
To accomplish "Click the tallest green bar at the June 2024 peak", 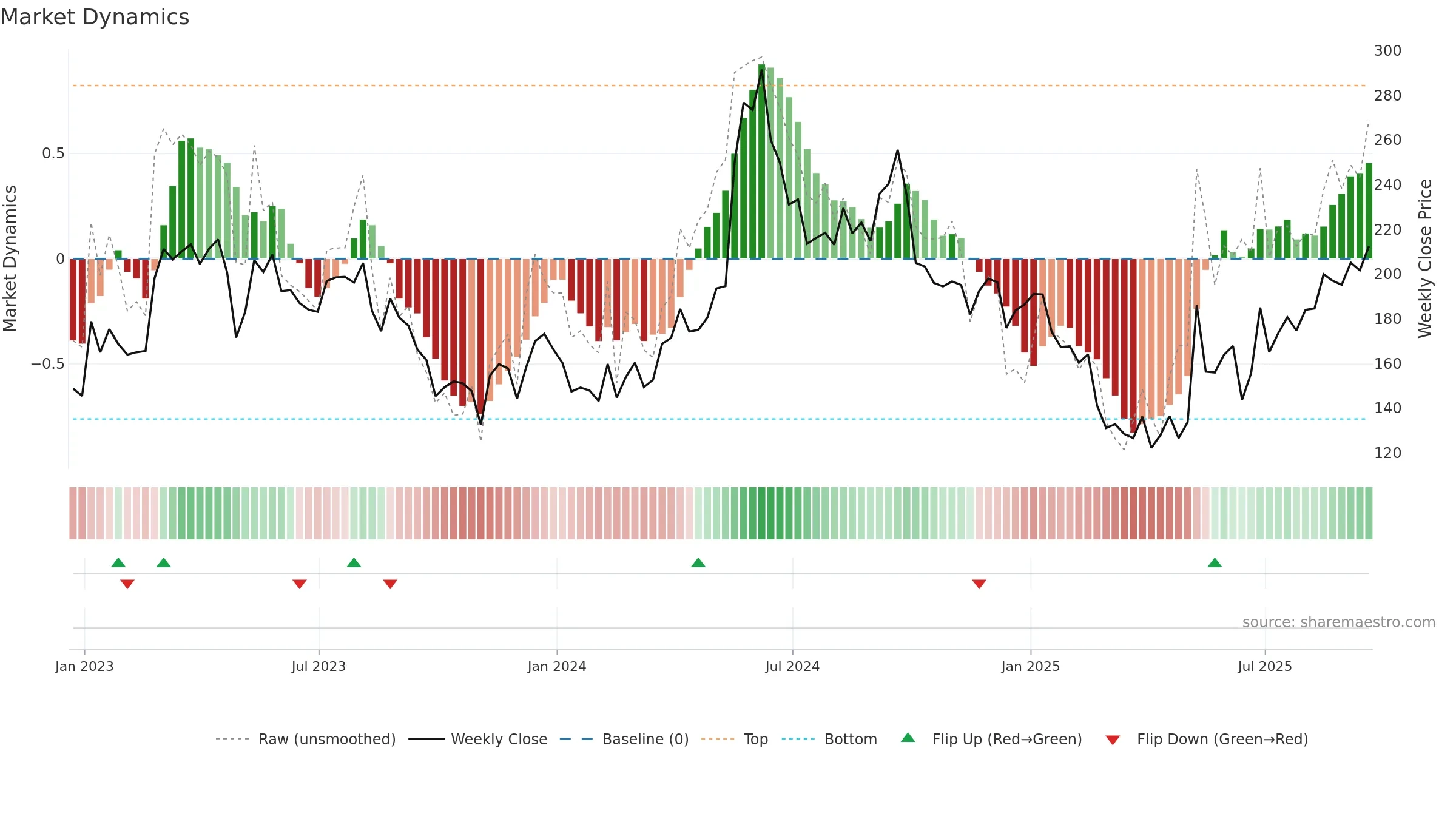I will tap(761, 161).
